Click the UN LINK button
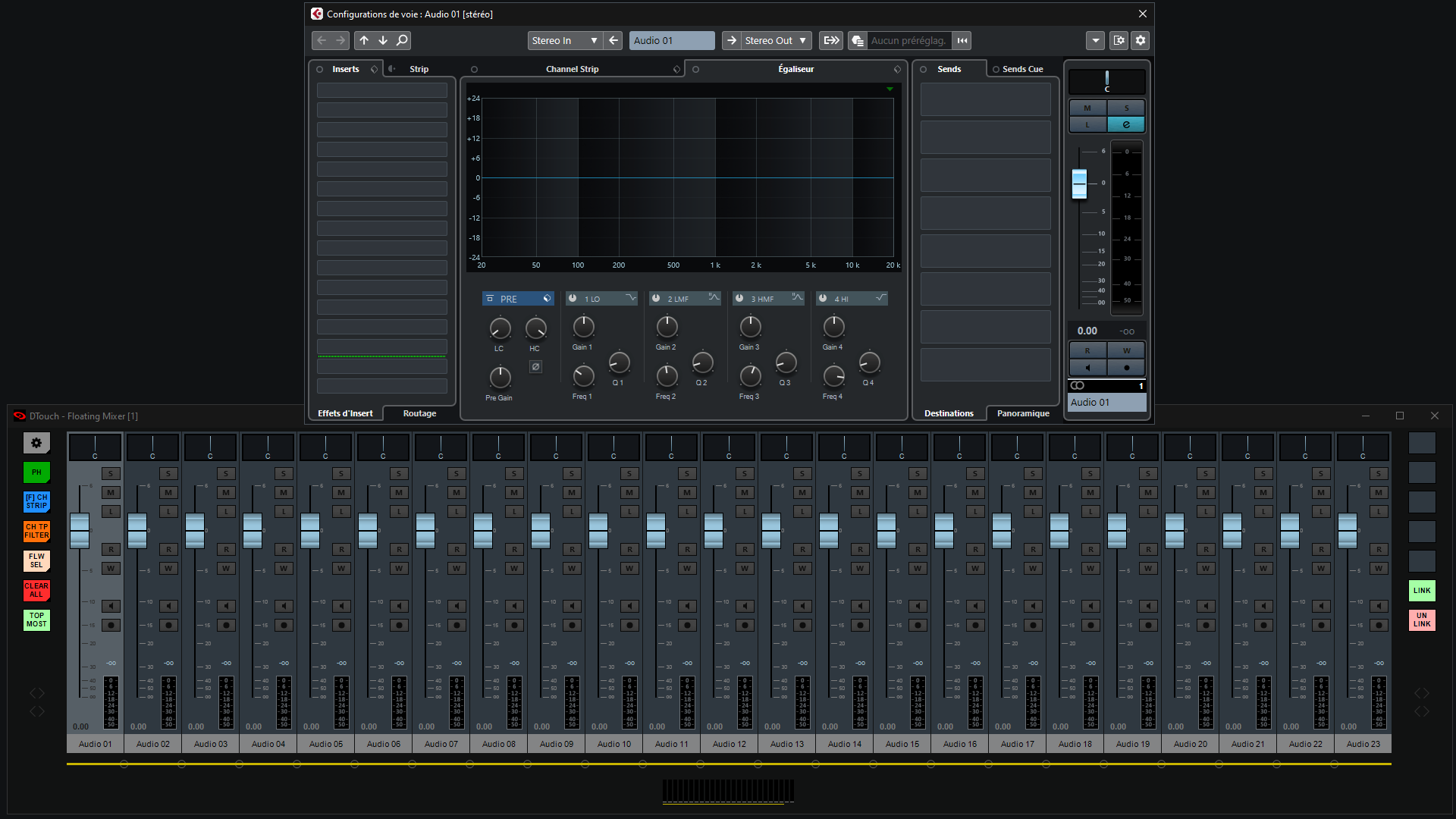Viewport: 1456px width, 819px height. coord(1422,620)
